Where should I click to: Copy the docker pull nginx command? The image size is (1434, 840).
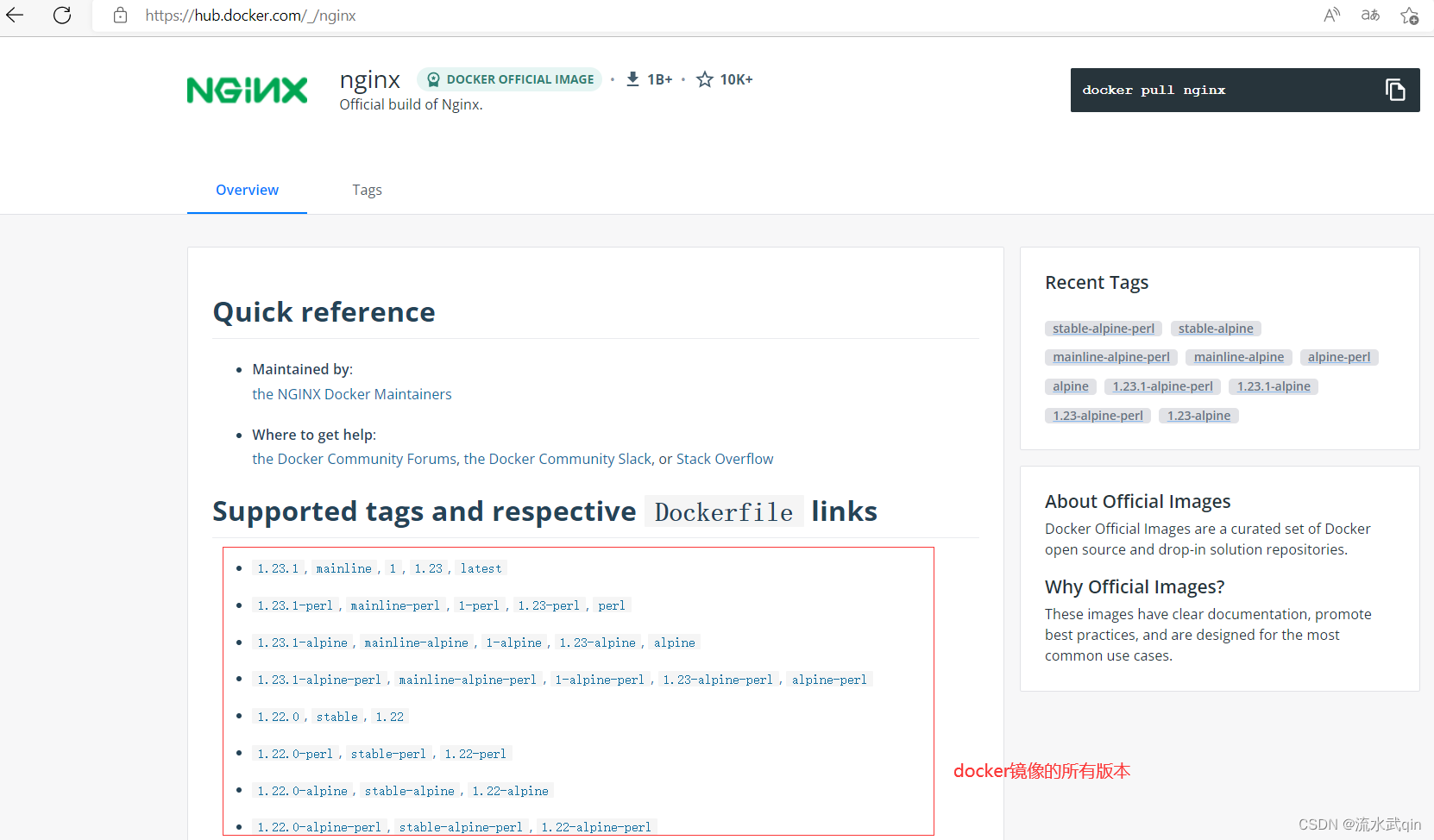point(1395,90)
